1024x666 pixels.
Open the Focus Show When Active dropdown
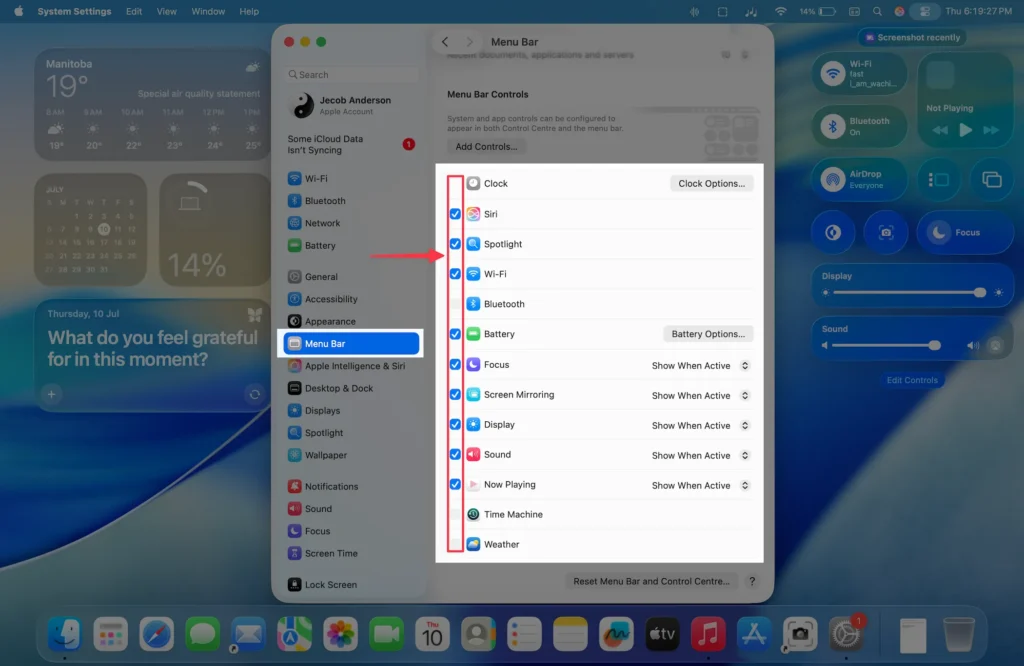(x=698, y=364)
